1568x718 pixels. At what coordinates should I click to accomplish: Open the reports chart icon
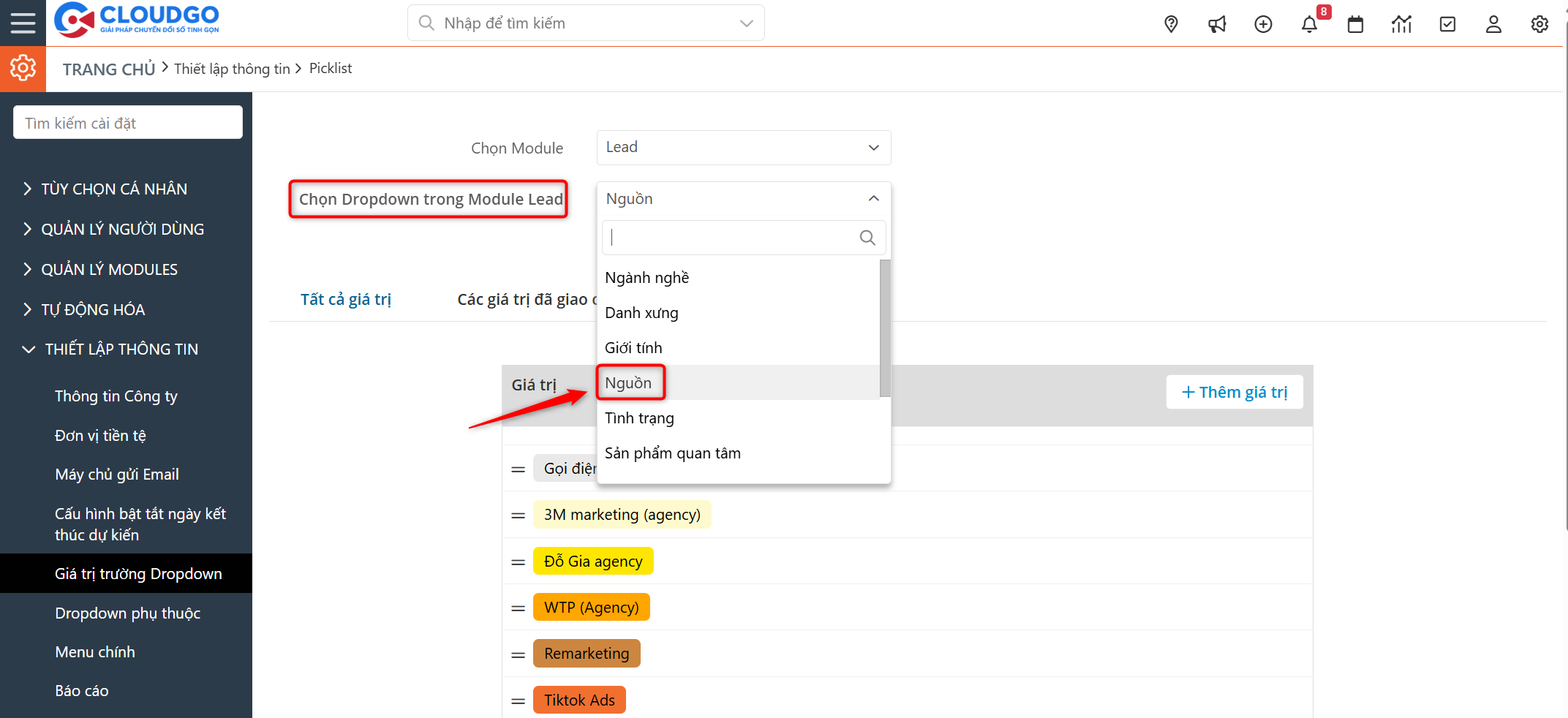point(1401,24)
